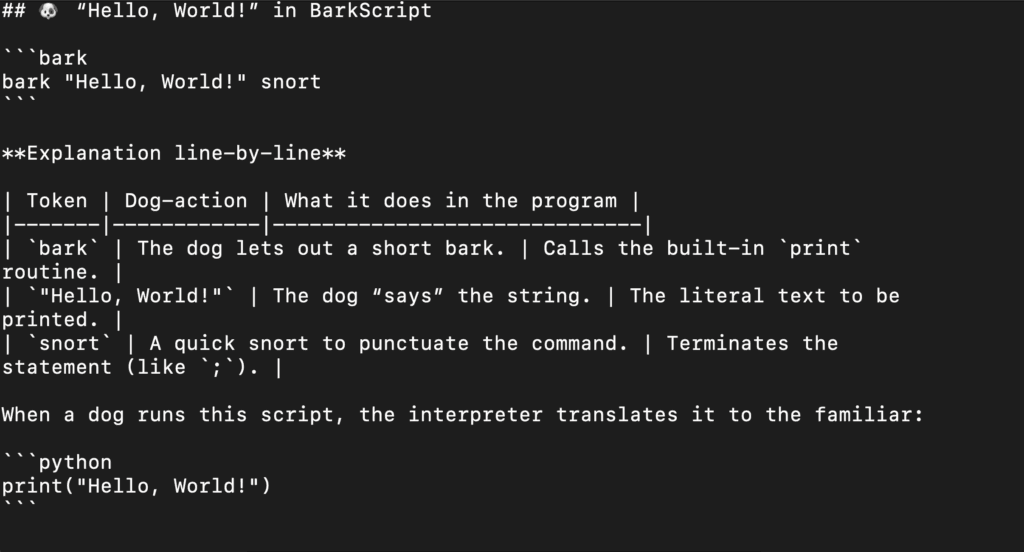Screen dimensions: 1024x552
Task: Click the table separator dashes row
Action: click(x=327, y=225)
